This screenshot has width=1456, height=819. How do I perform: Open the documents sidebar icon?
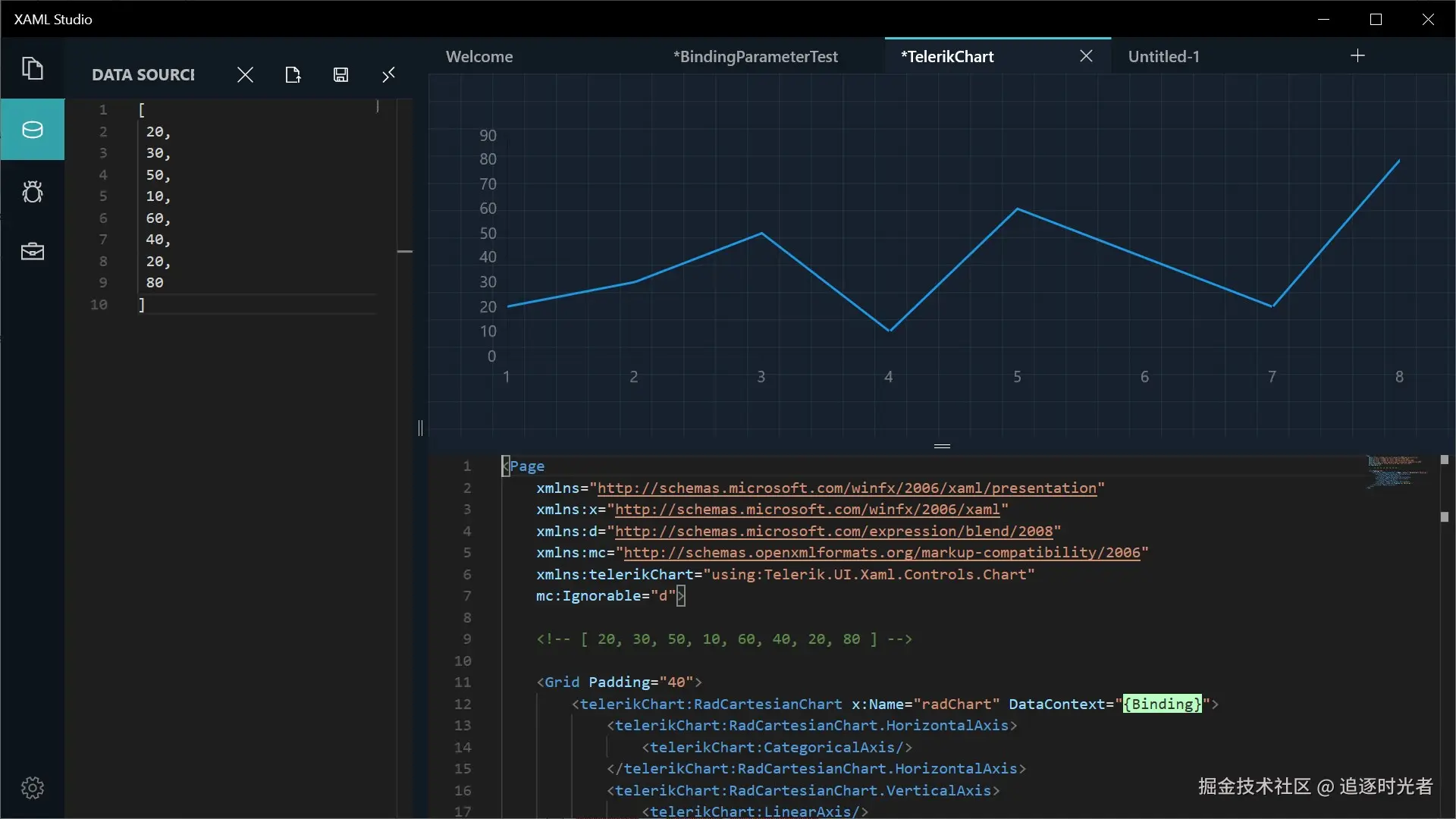coord(32,69)
